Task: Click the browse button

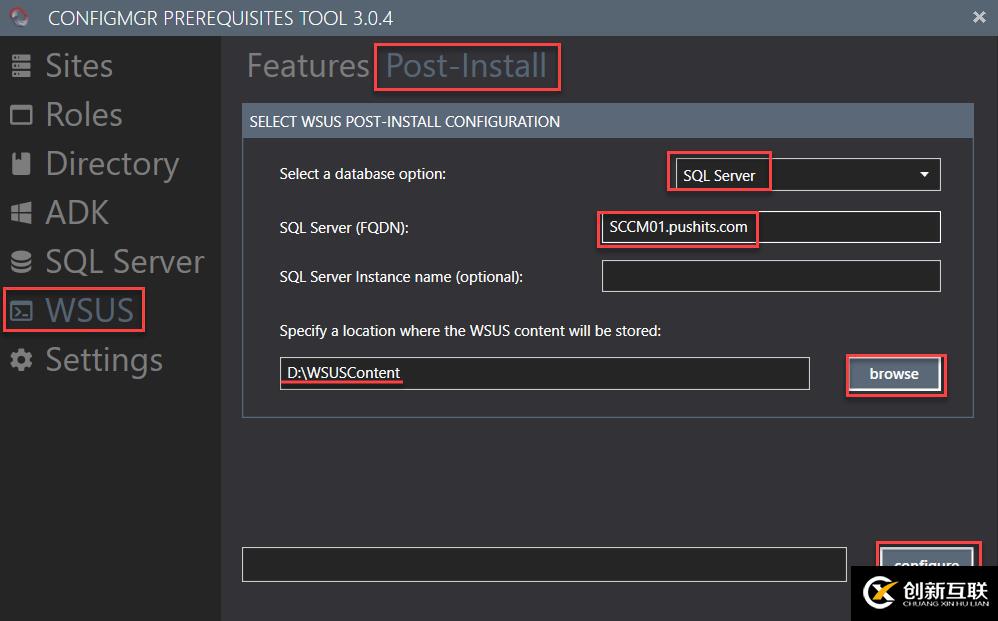Action: (894, 374)
